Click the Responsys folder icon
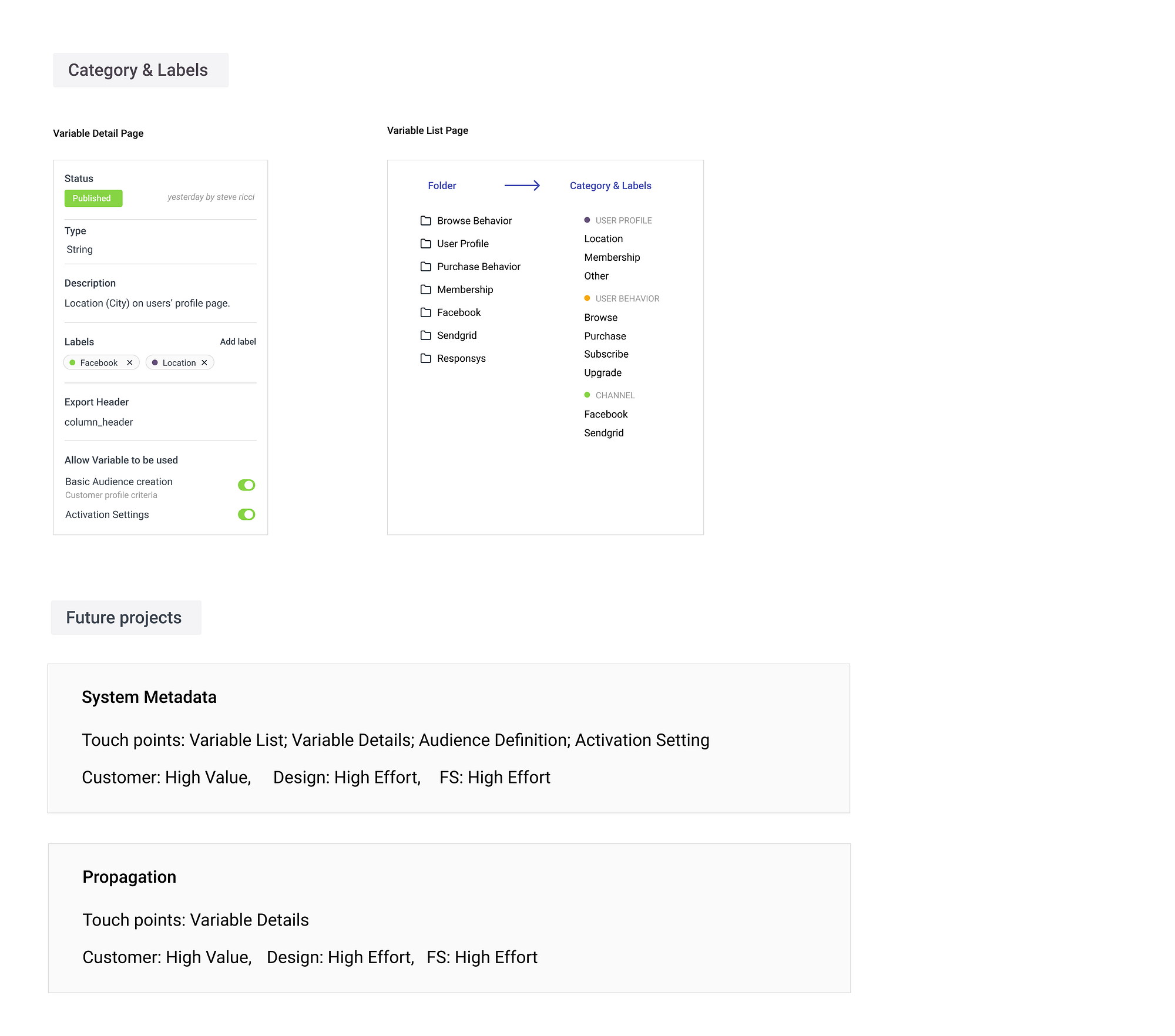 (x=426, y=358)
